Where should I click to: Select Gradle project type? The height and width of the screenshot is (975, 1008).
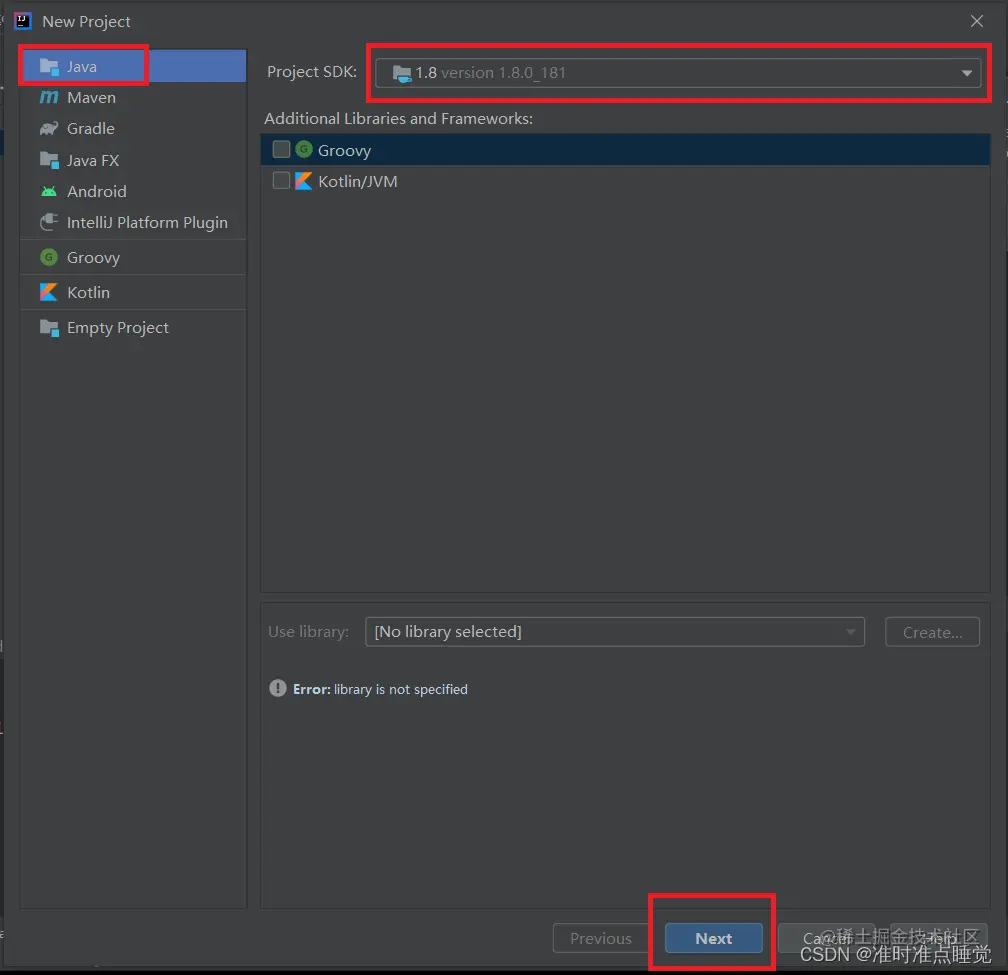coord(133,129)
